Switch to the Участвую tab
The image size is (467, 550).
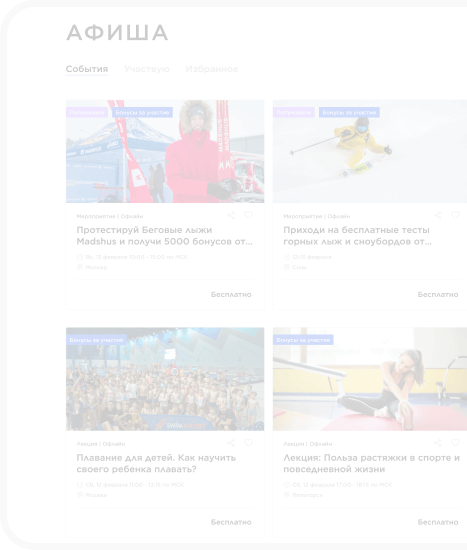[147, 69]
